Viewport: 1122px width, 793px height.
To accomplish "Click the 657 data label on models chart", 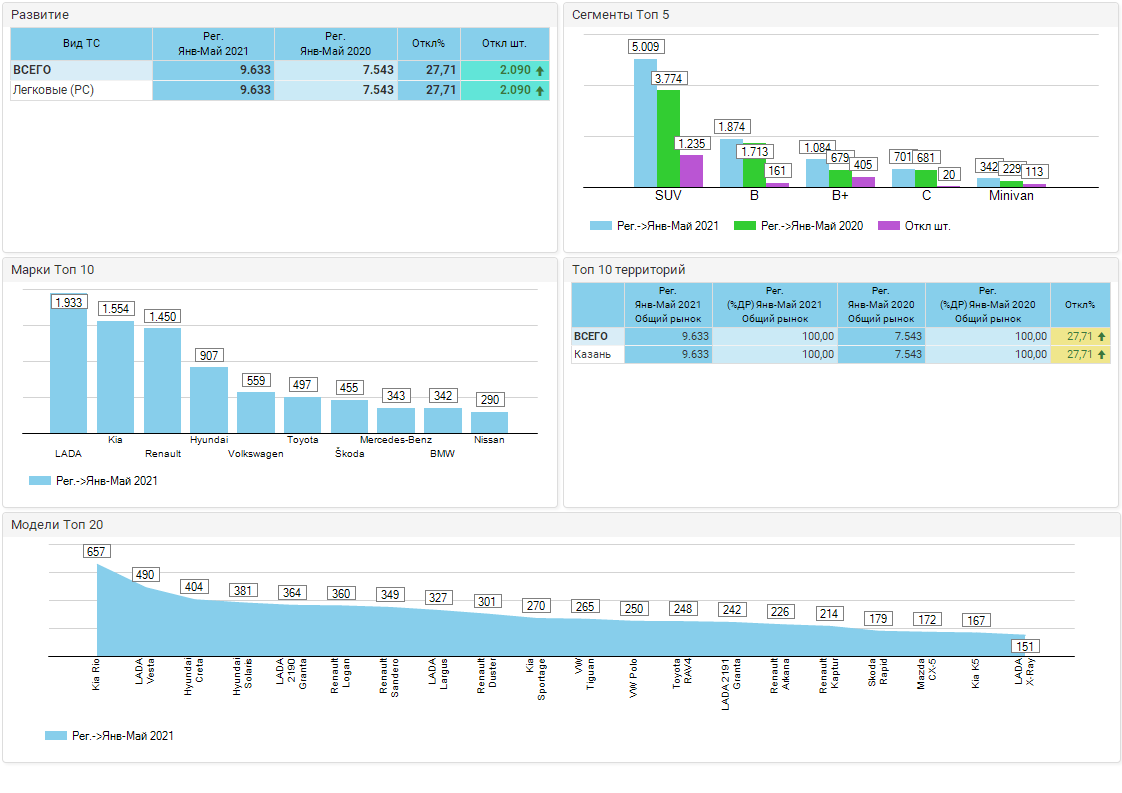I will coord(96,551).
